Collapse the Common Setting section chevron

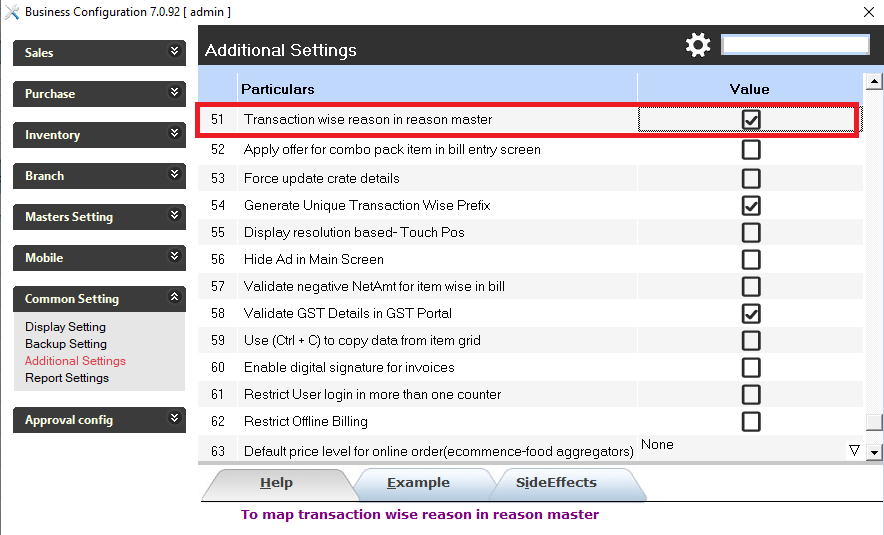[175, 297]
